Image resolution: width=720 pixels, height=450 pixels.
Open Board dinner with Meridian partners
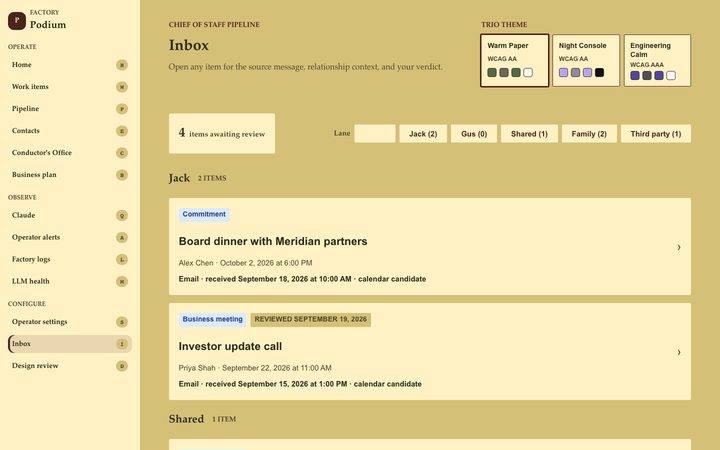[430, 247]
